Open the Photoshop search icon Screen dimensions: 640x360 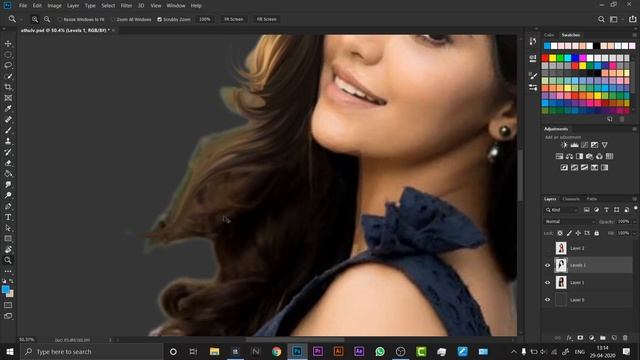tap(601, 19)
